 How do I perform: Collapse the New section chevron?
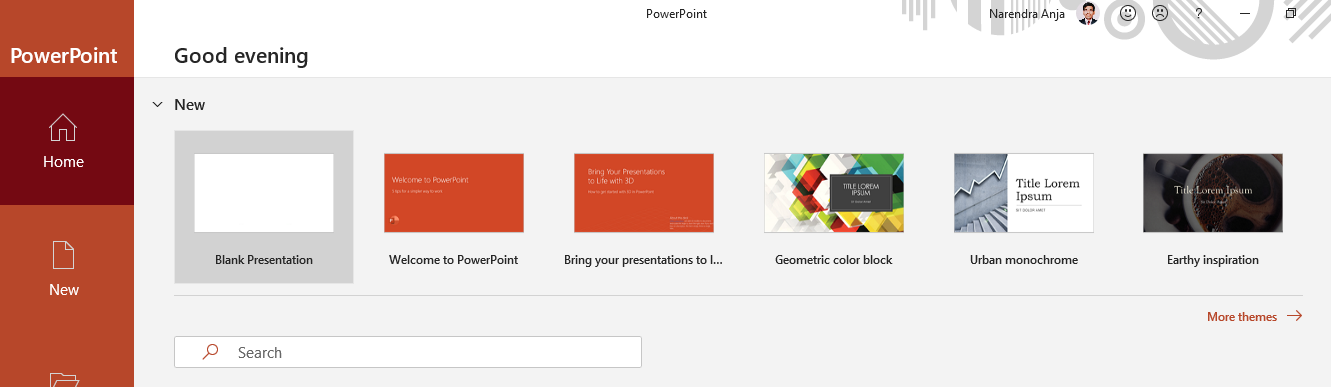(157, 104)
